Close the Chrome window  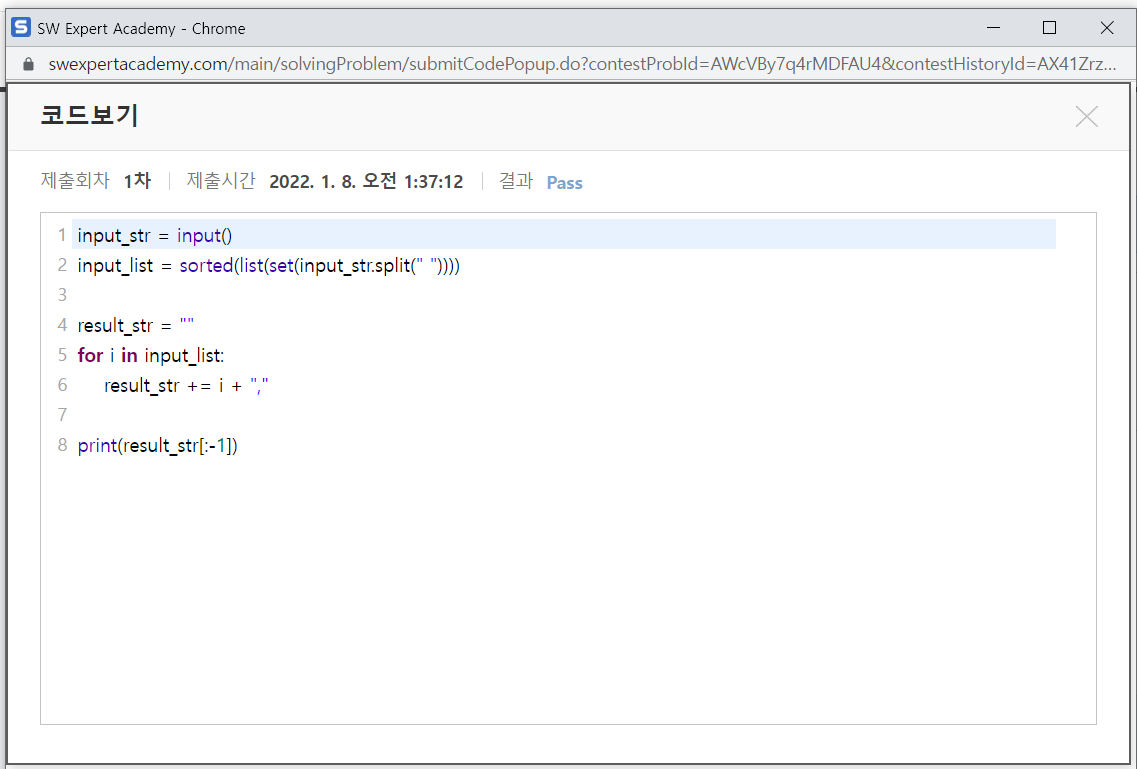(1107, 28)
